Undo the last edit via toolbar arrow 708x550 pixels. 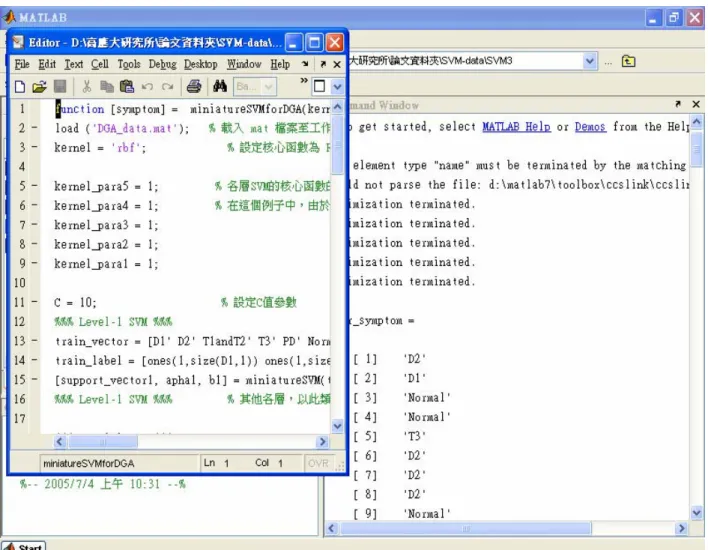click(147, 86)
